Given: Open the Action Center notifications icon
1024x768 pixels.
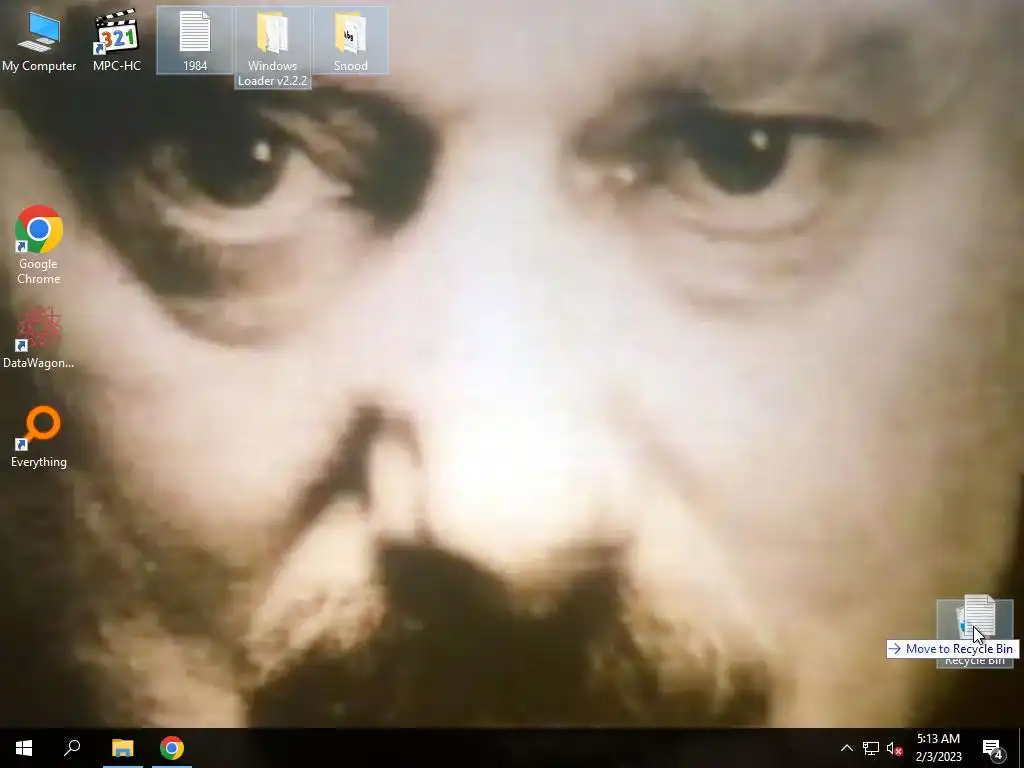Looking at the screenshot, I should point(993,748).
